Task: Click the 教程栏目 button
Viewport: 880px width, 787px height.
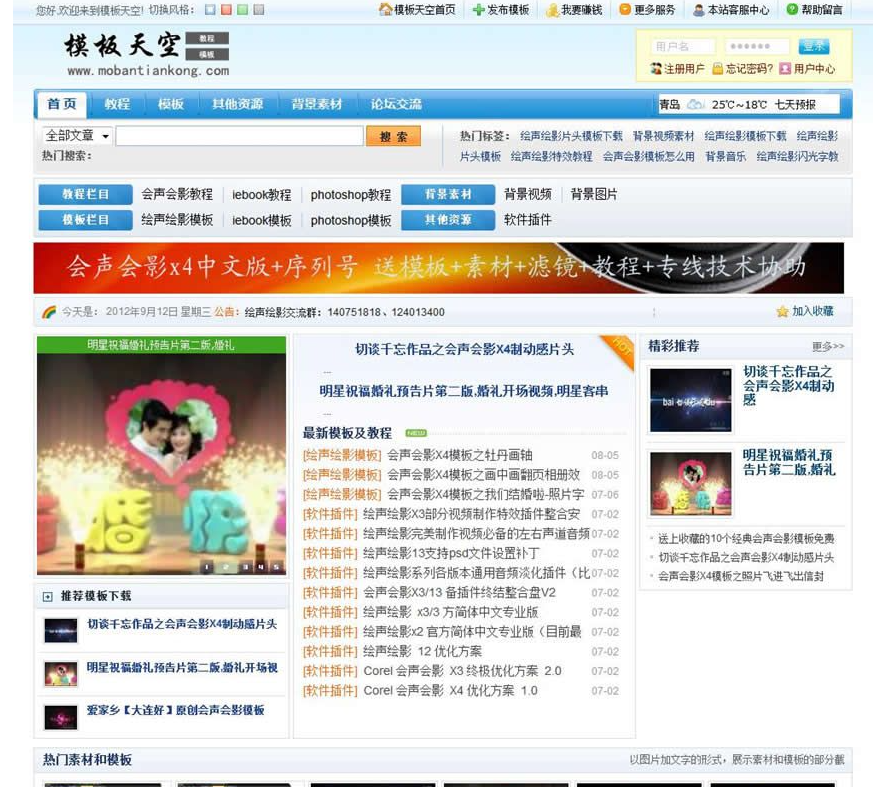Action: [x=85, y=194]
